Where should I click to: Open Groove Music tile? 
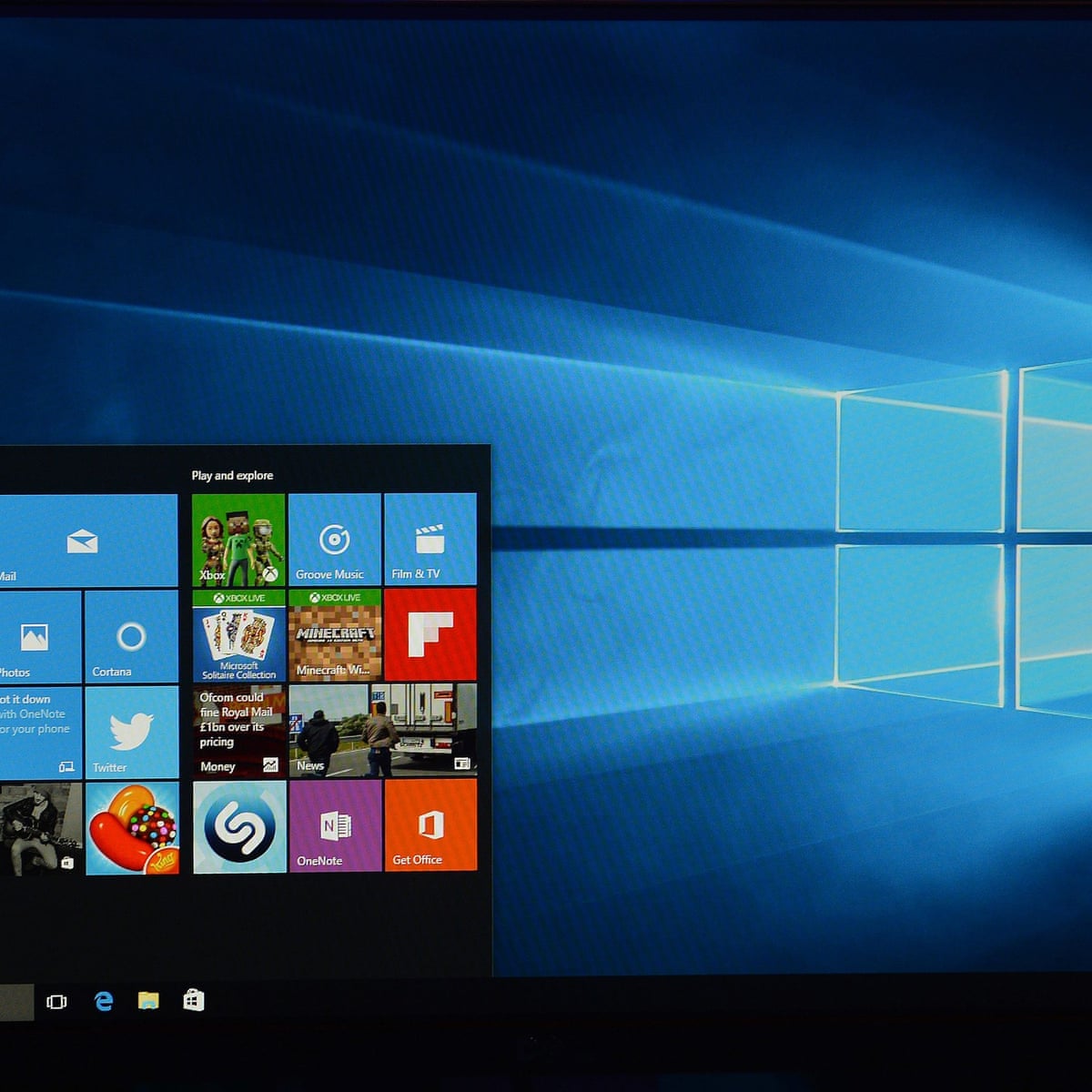334,540
